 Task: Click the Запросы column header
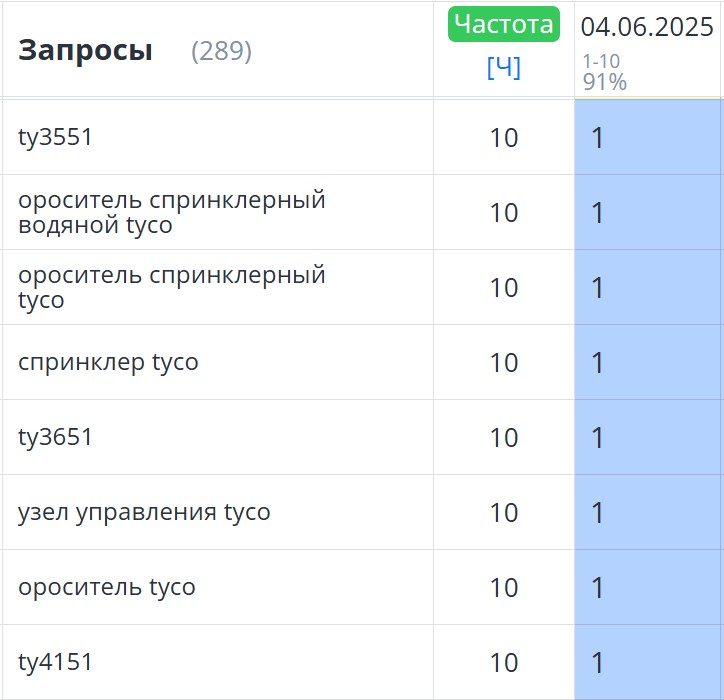(85, 50)
